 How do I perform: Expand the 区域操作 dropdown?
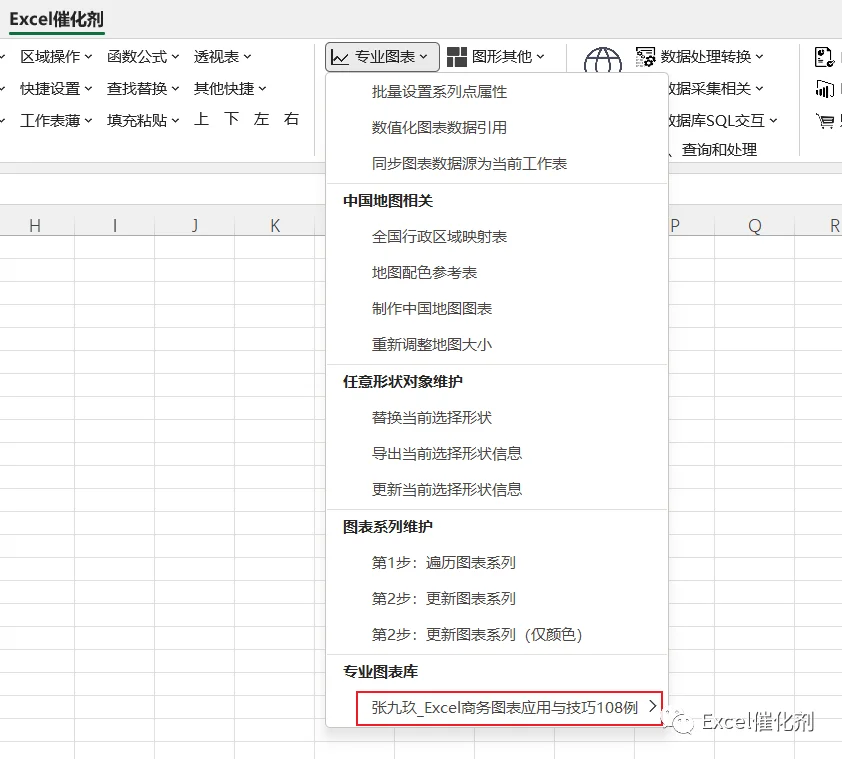tap(56, 56)
